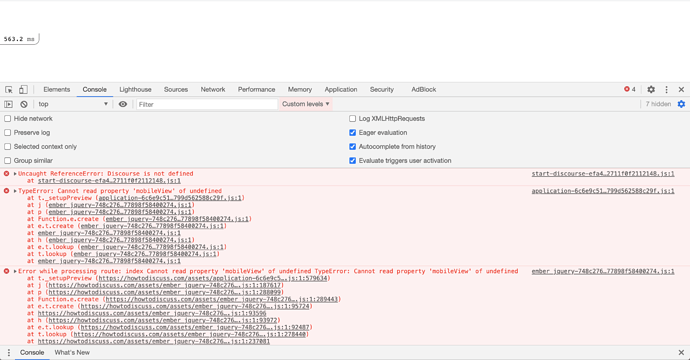The height and width of the screenshot is (360, 690).
Task: Open ember_jquery source link on the right
Action: [x=603, y=271]
